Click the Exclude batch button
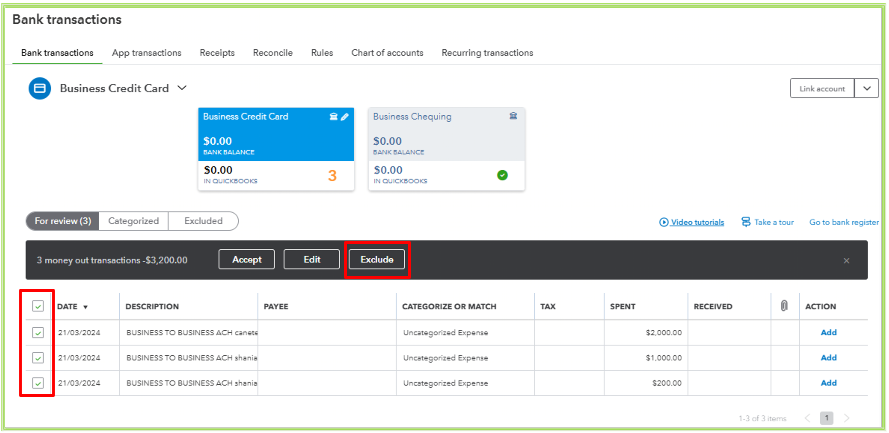The width and height of the screenshot is (889, 433). click(377, 260)
